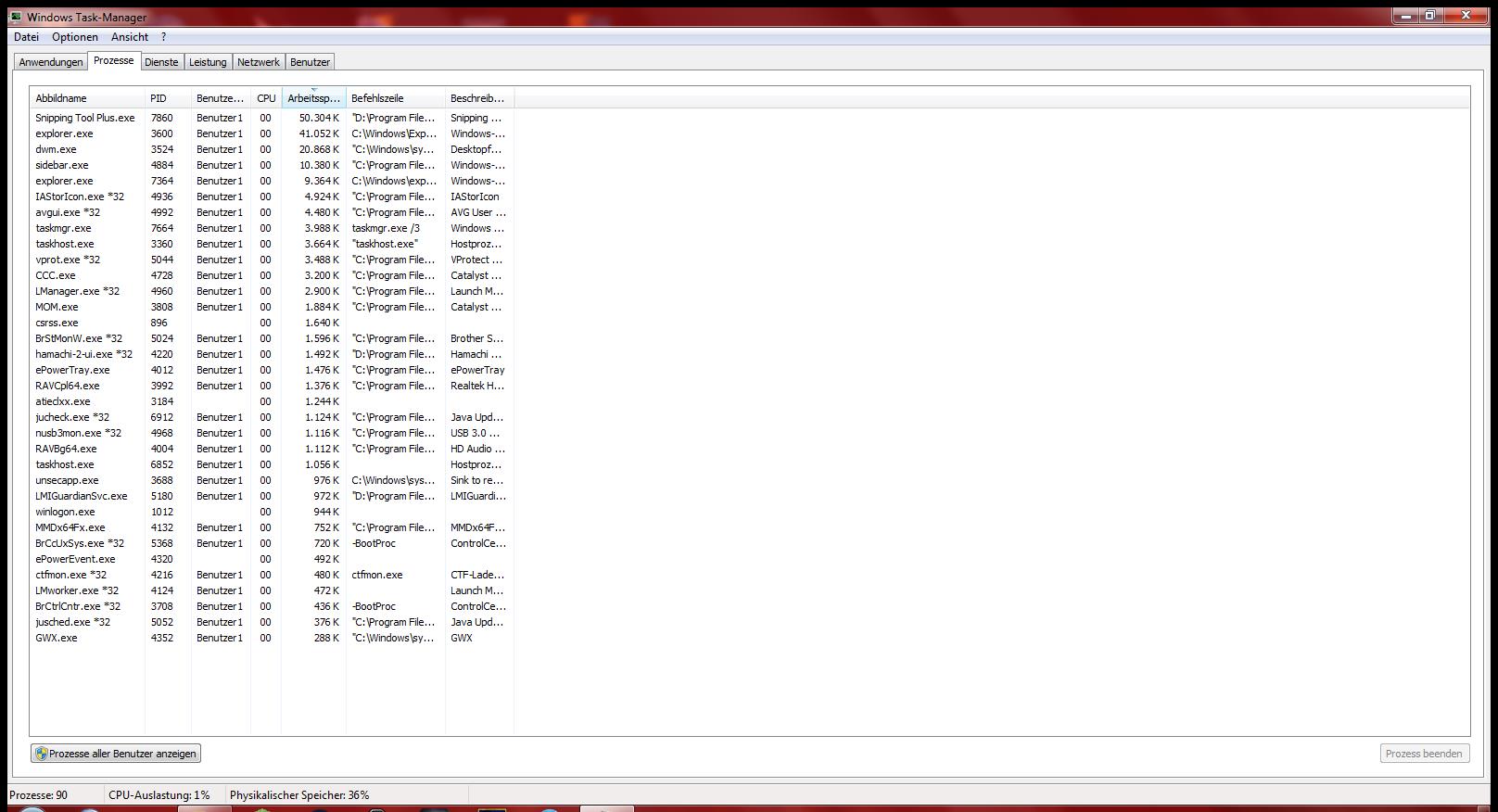Select the BrStMonW.exe *32 process

click(x=272, y=338)
